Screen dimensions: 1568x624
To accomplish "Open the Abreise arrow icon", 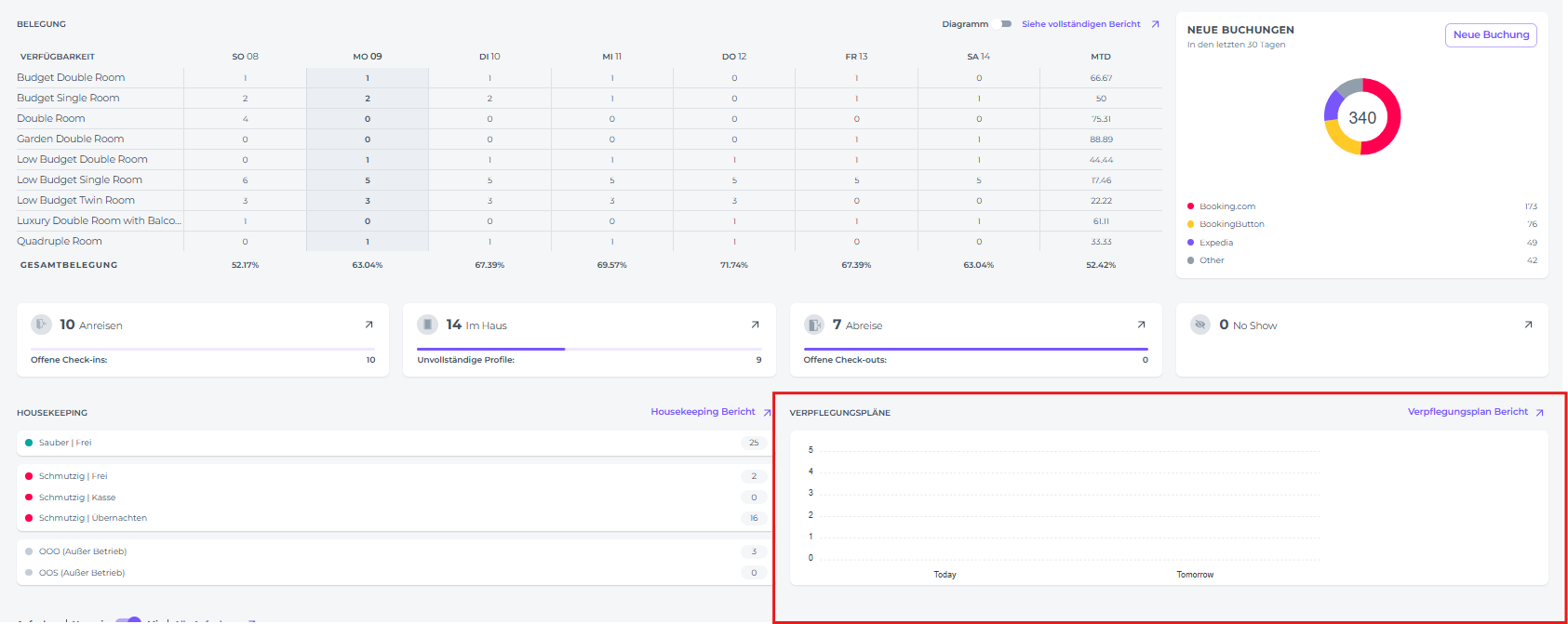I will 1141,325.
